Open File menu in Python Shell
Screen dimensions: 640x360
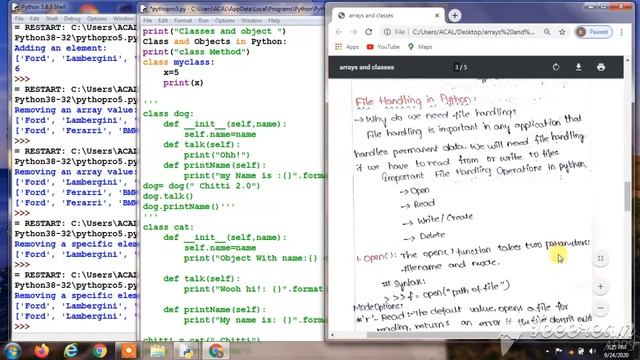coord(19,19)
